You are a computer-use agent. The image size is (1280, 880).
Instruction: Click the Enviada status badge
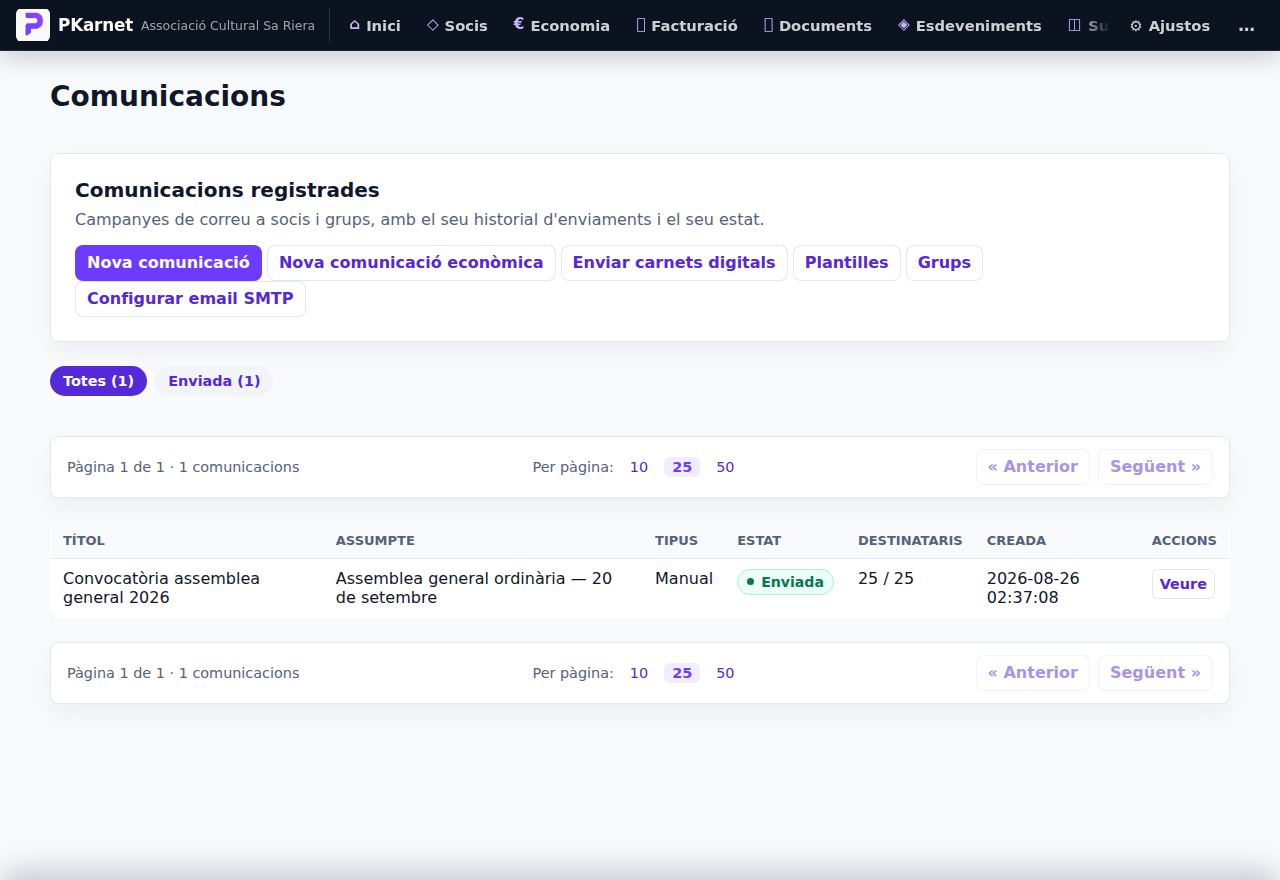click(x=785, y=582)
